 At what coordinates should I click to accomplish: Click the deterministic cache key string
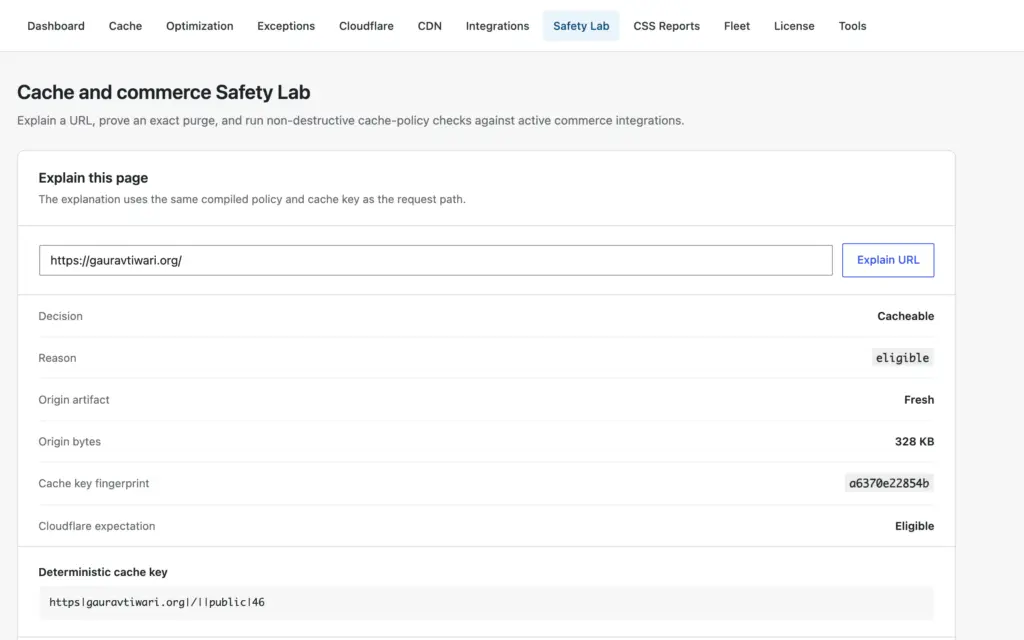pos(157,602)
